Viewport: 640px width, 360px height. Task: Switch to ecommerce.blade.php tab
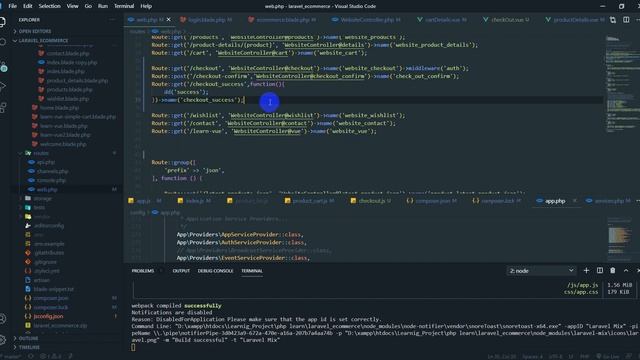pyautogui.click(x=282, y=20)
